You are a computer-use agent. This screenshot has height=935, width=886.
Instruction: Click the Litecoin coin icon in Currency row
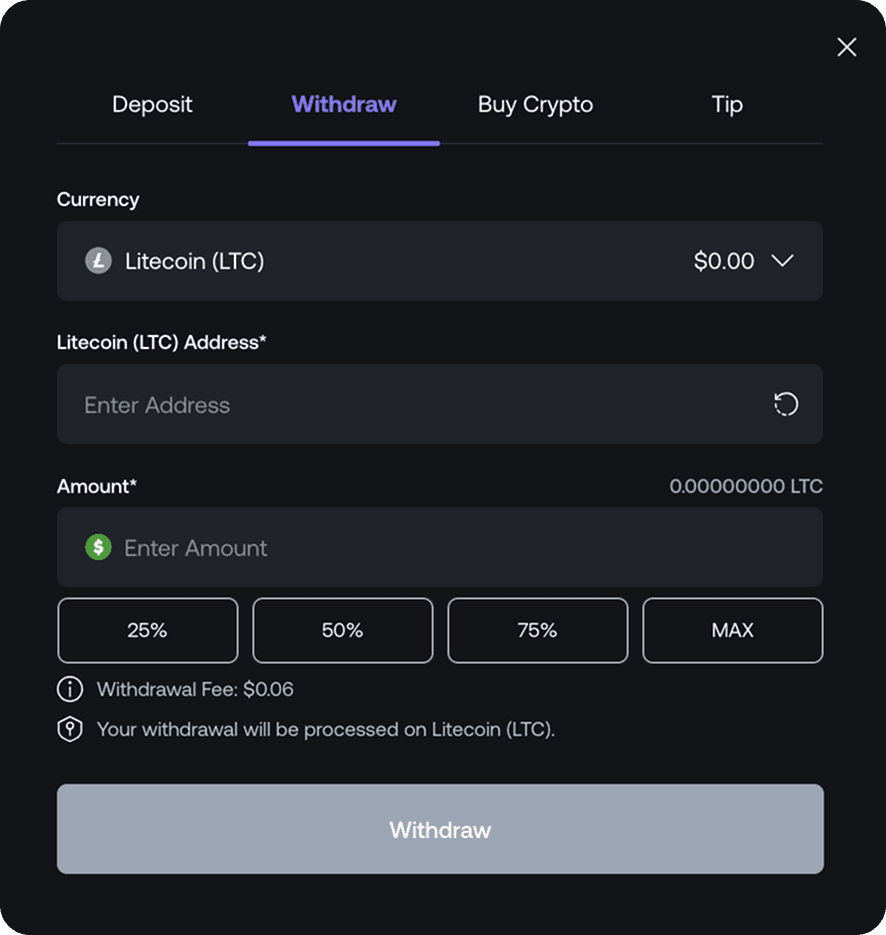pyautogui.click(x=98, y=261)
